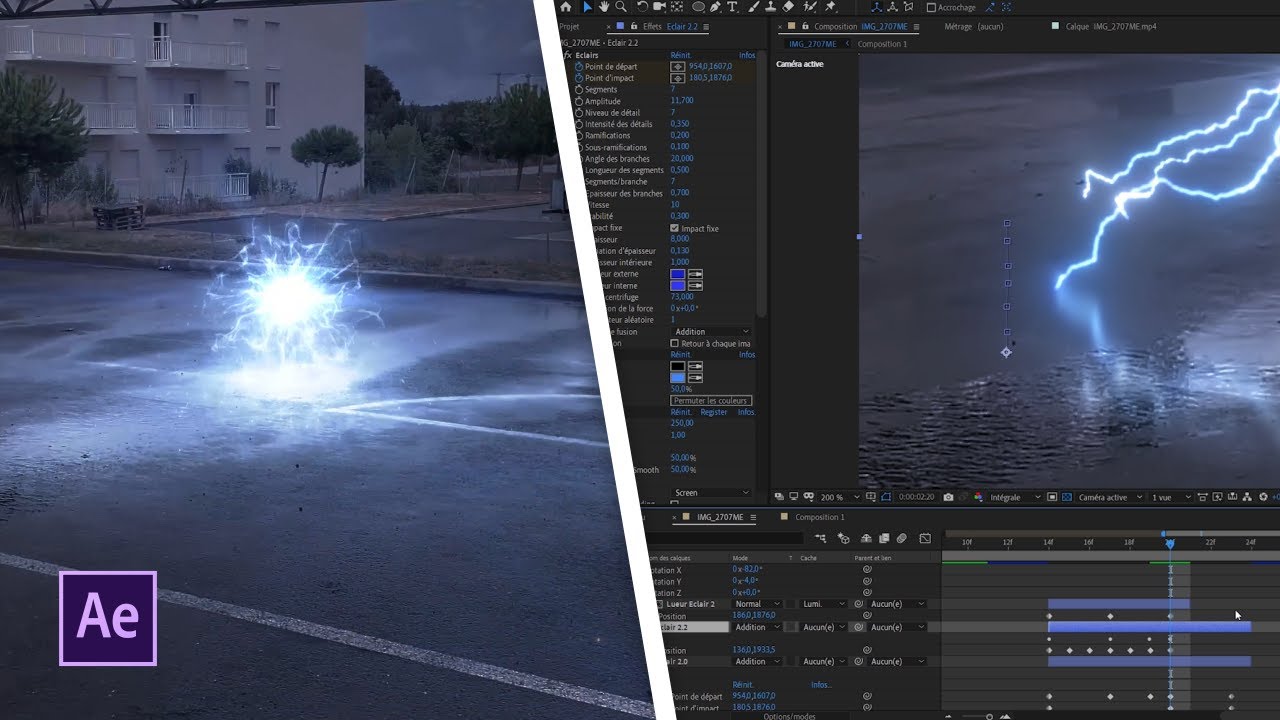Select the Puppet Pin tool

click(830, 7)
